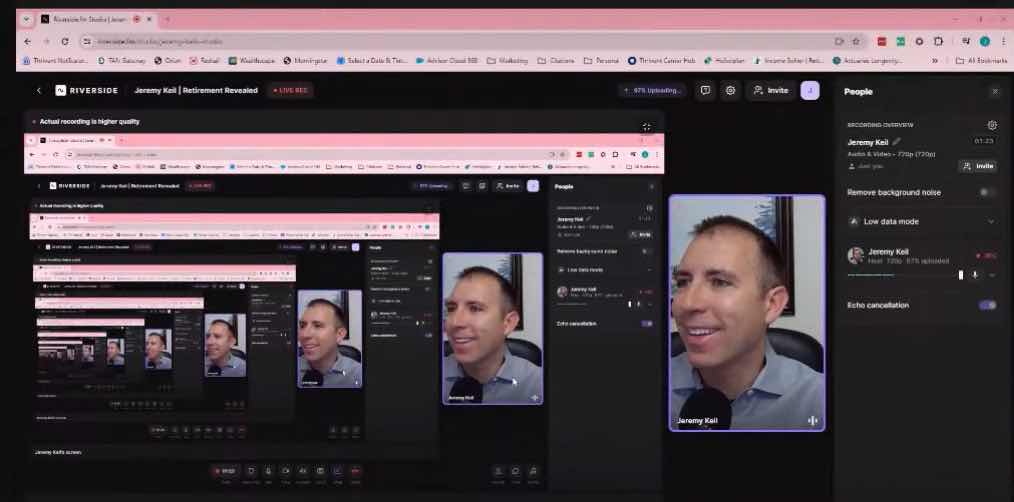Disable the Echo cancellation toggle
The width and height of the screenshot is (1014, 502).
[x=987, y=305]
